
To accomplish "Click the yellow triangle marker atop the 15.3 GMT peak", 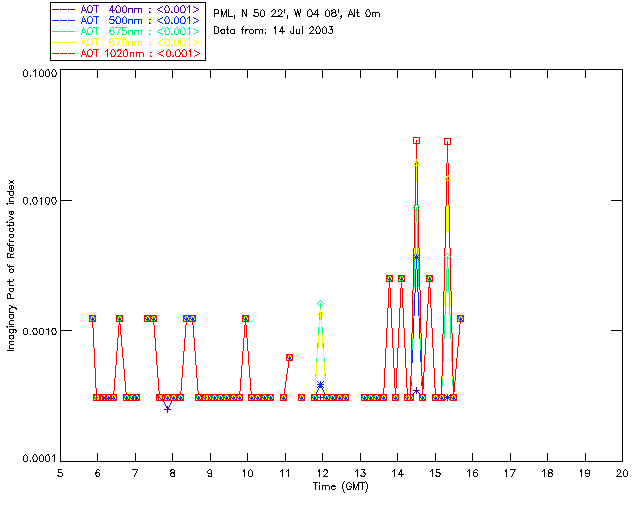I will (447, 178).
